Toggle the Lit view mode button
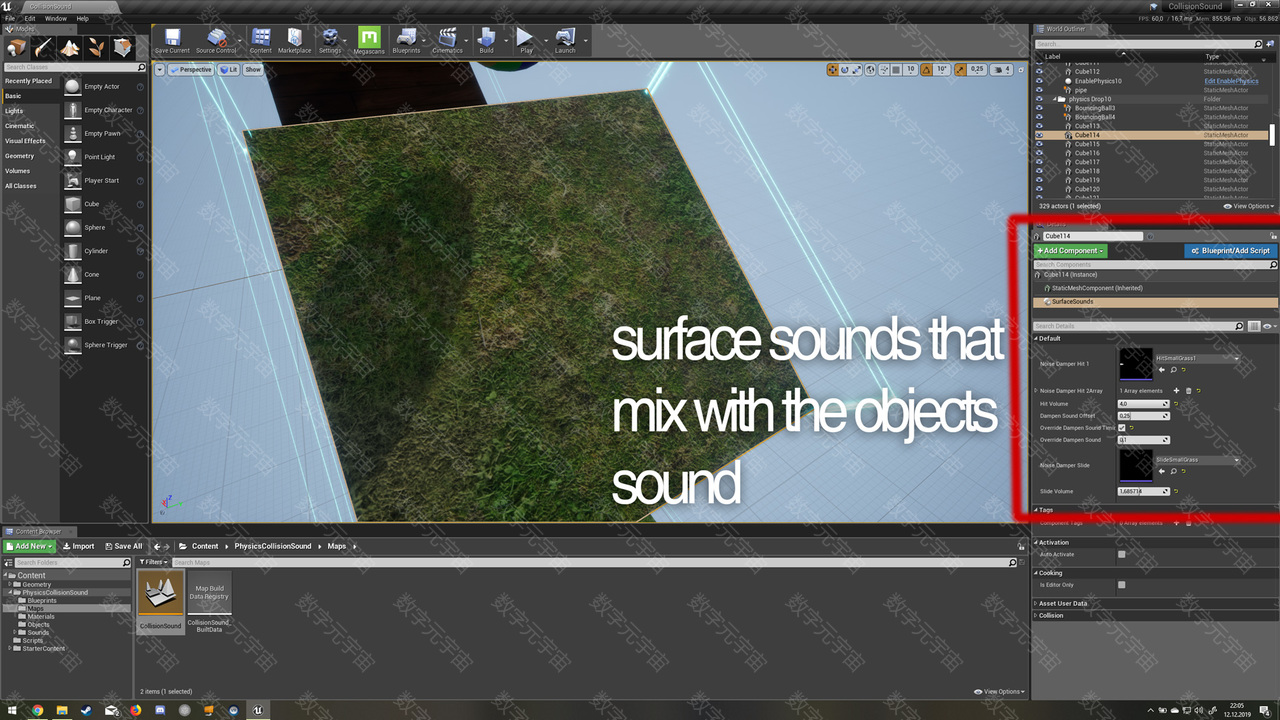 pyautogui.click(x=228, y=69)
